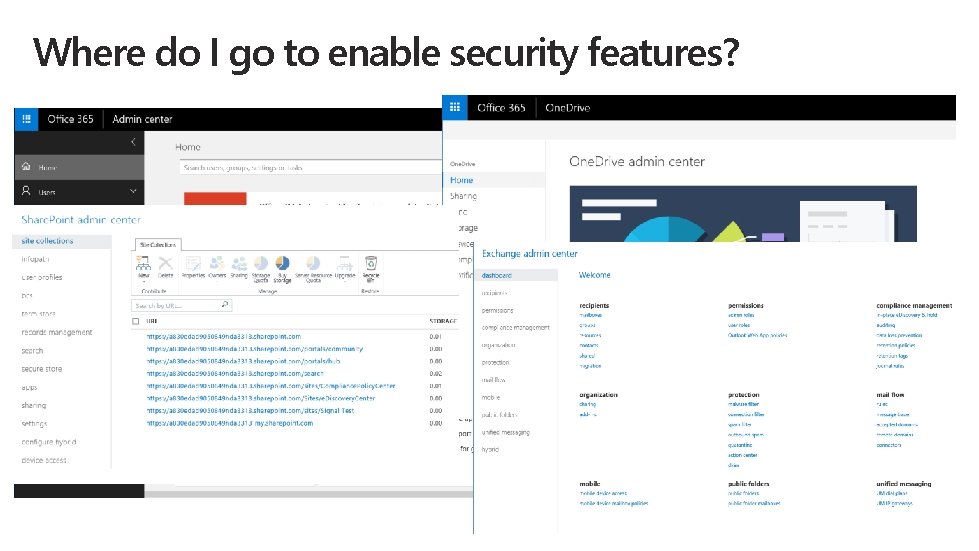The width and height of the screenshot is (979, 551).
Task: Open protection in Exchange admin sidebar
Action: click(x=495, y=363)
